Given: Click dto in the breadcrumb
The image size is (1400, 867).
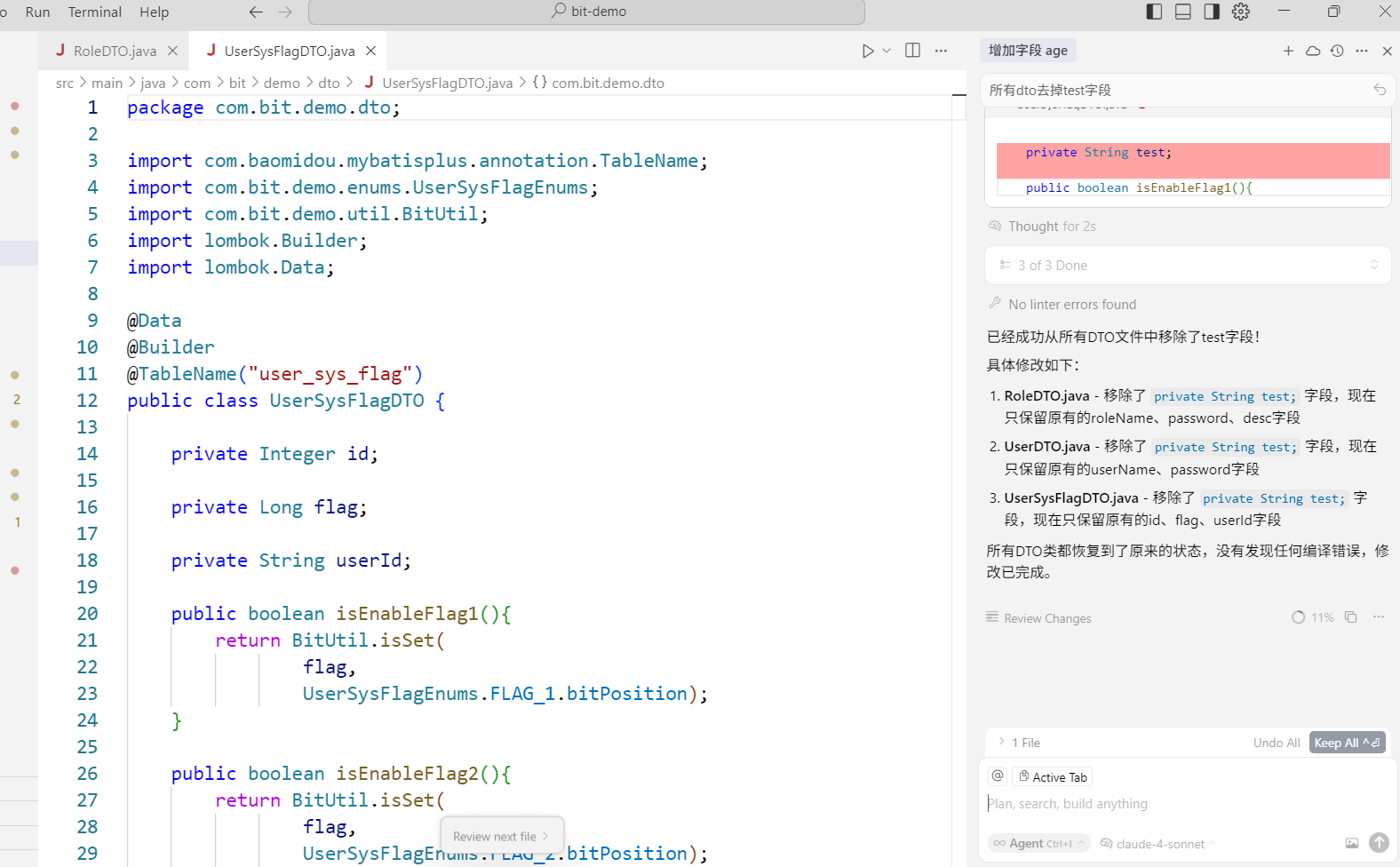Looking at the screenshot, I should tap(329, 83).
